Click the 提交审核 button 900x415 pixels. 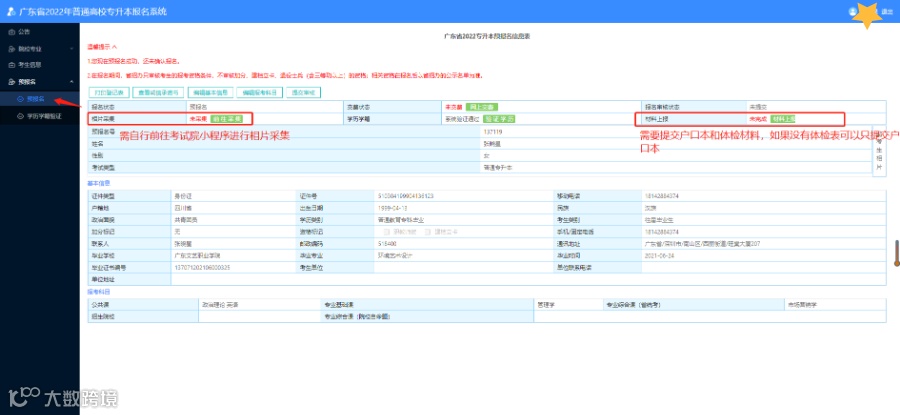coord(303,92)
